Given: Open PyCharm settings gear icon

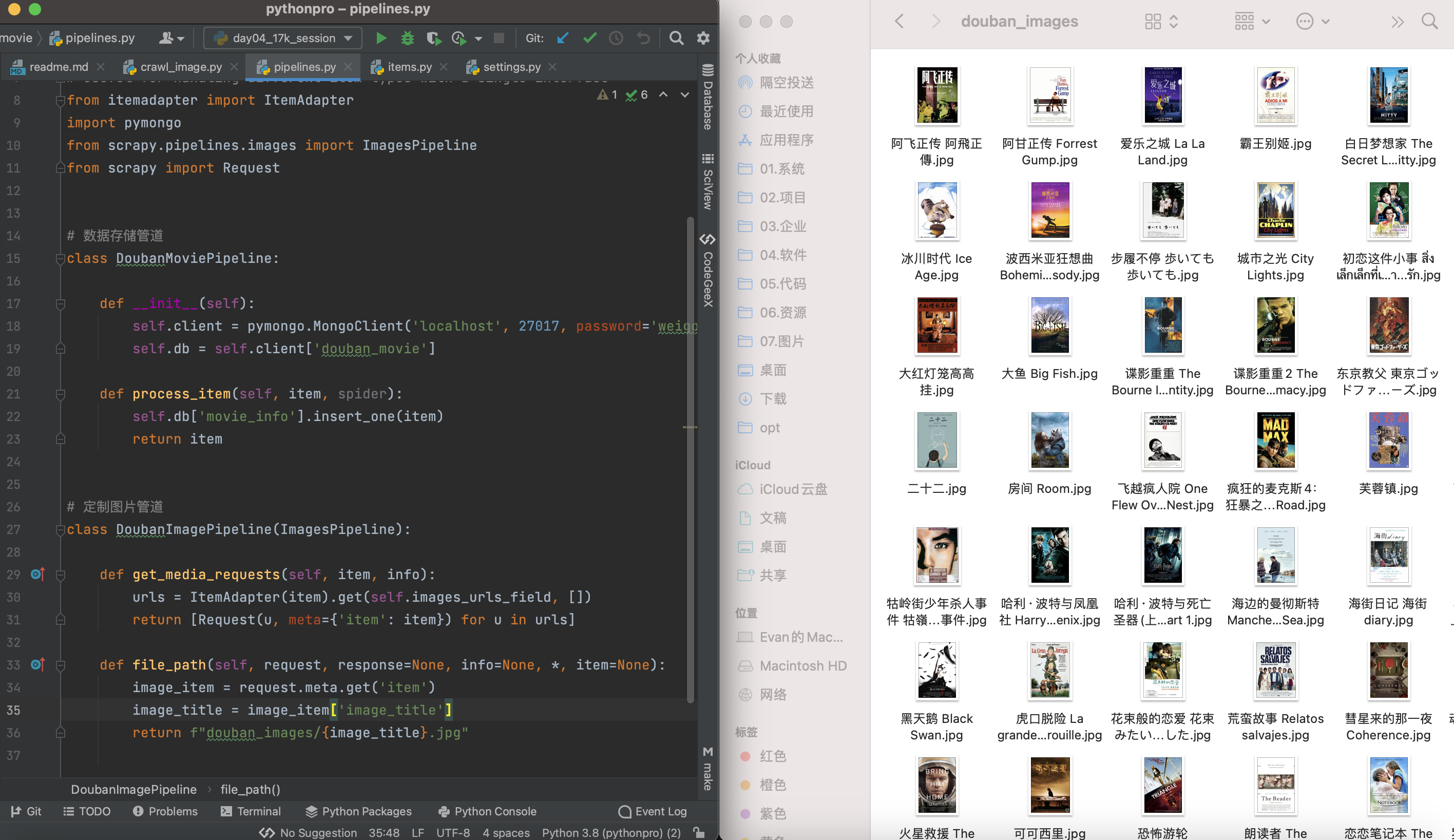Looking at the screenshot, I should click(703, 38).
